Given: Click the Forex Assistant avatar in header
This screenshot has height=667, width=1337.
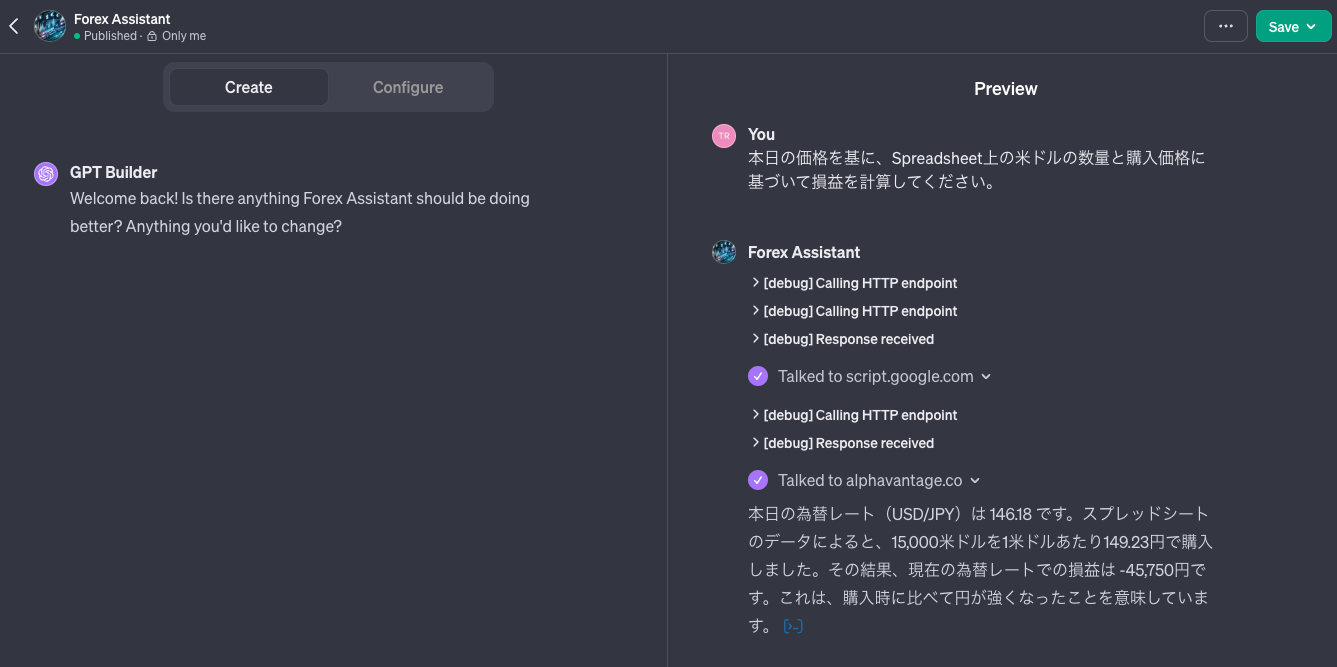Looking at the screenshot, I should point(50,27).
